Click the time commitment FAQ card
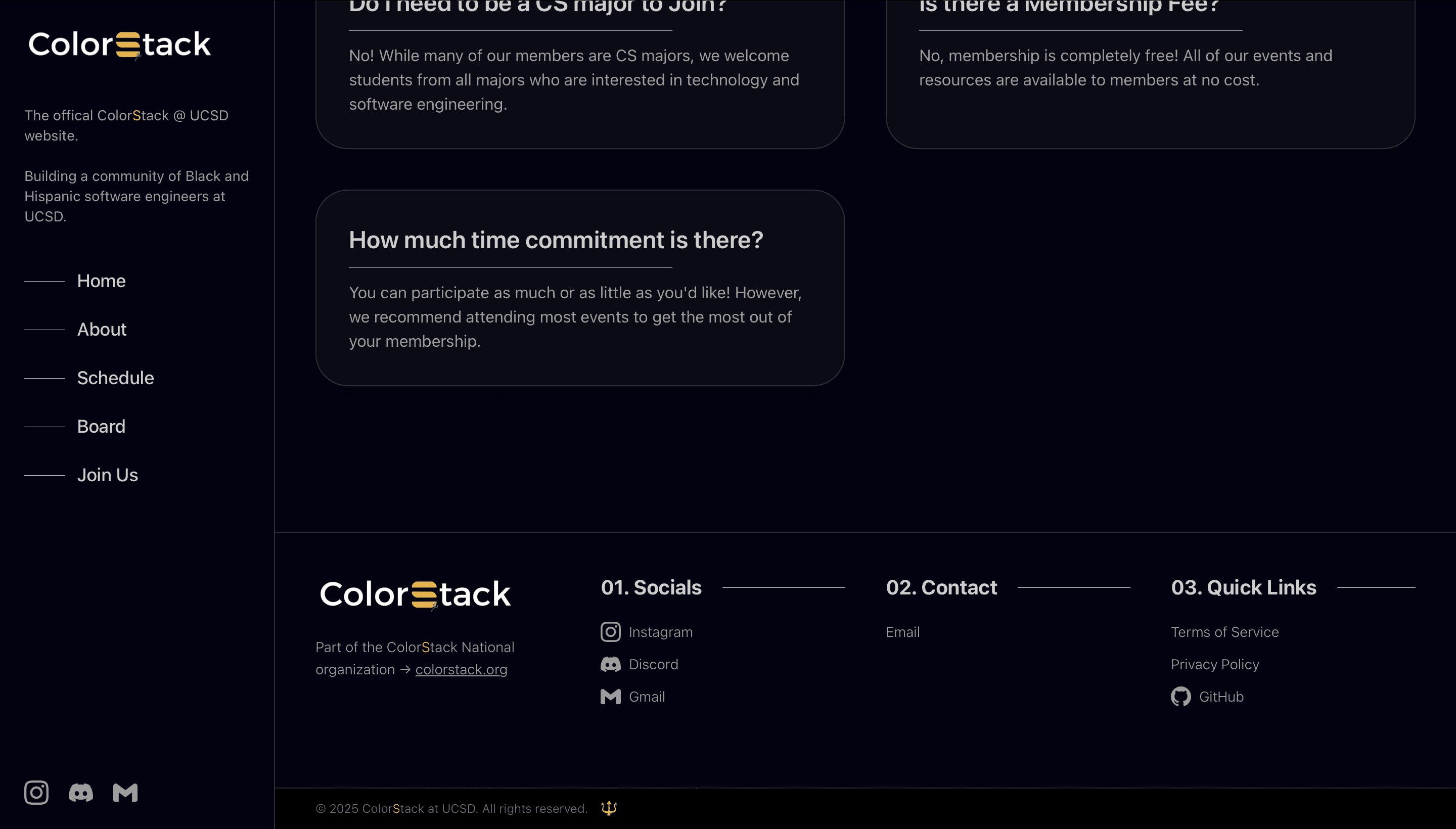This screenshot has height=829, width=1456. click(580, 288)
